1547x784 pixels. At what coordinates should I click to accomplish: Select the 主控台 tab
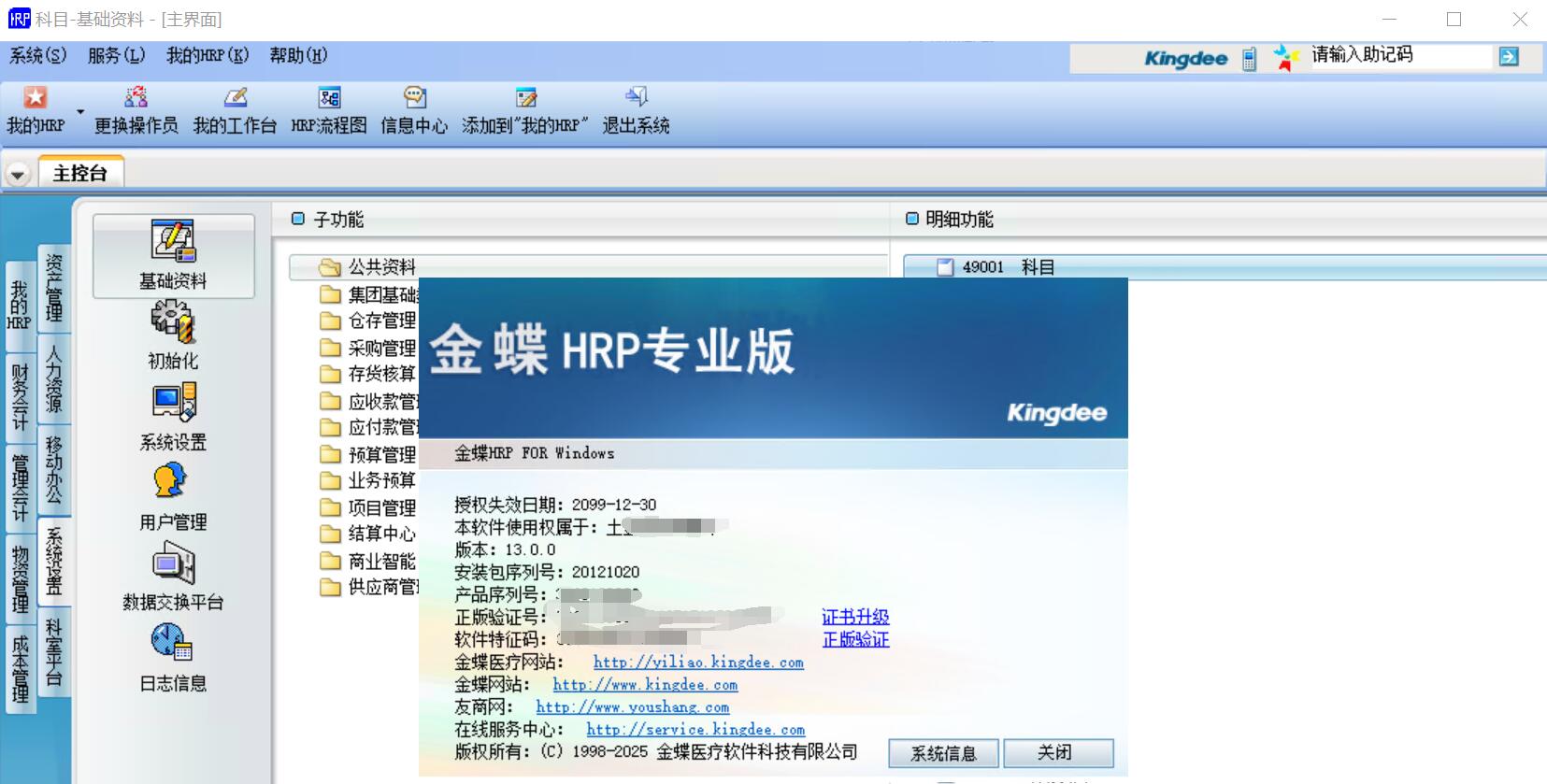pos(80,173)
